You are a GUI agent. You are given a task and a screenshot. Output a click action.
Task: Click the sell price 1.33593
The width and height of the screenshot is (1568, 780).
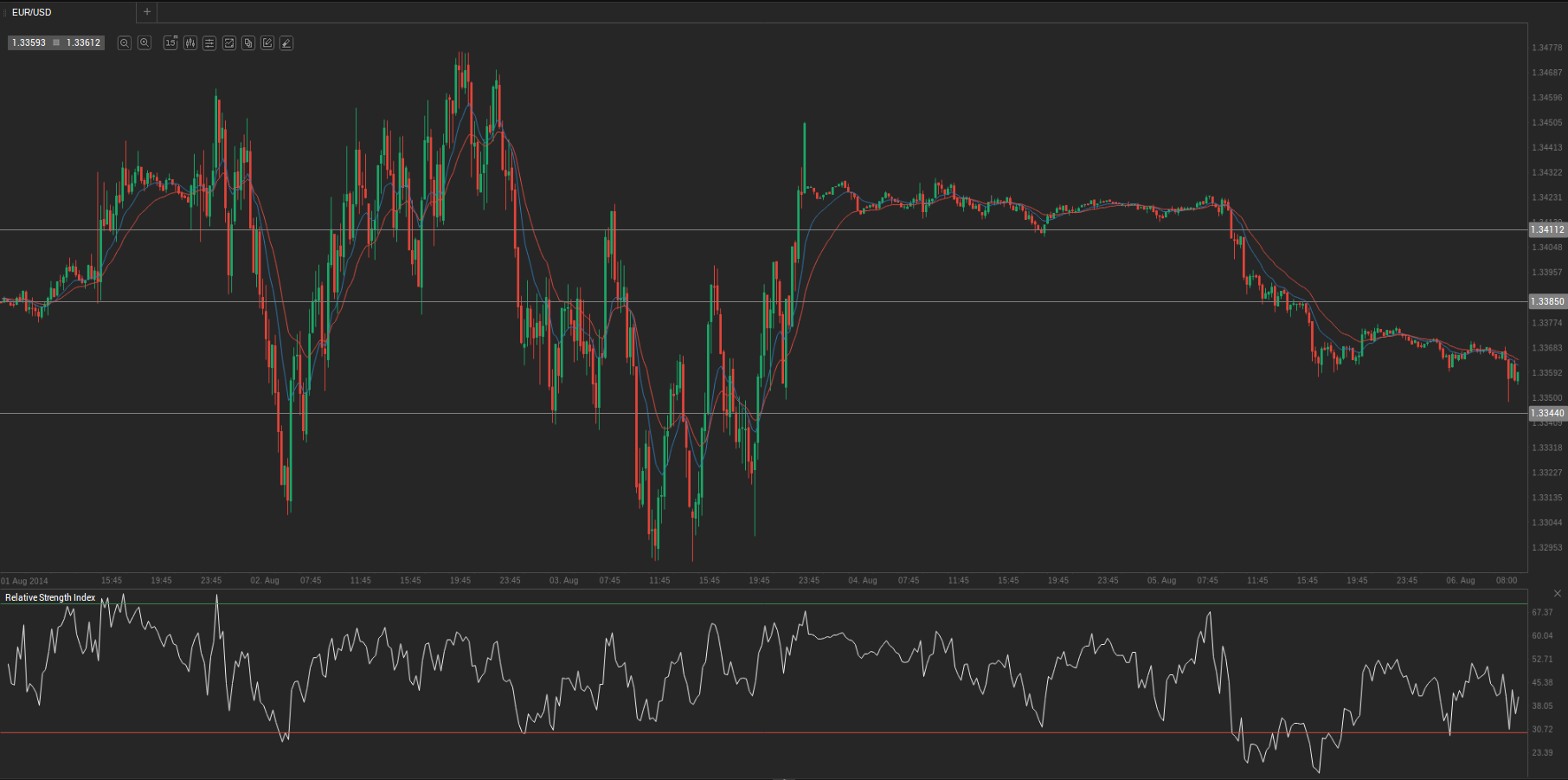[29, 42]
